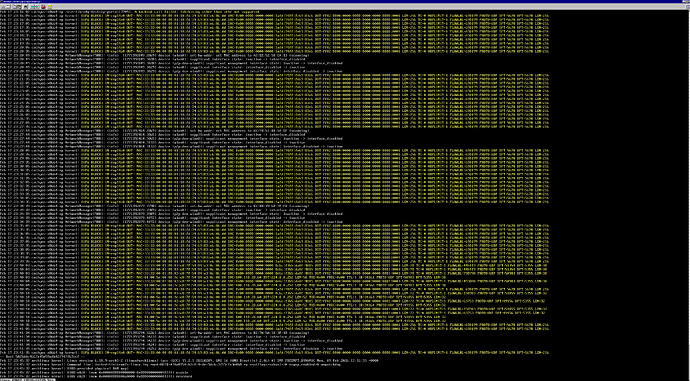Viewport: 690px width, 381px height.
Task: Click the red icon in the toolbar
Action: click(x=43, y=7)
